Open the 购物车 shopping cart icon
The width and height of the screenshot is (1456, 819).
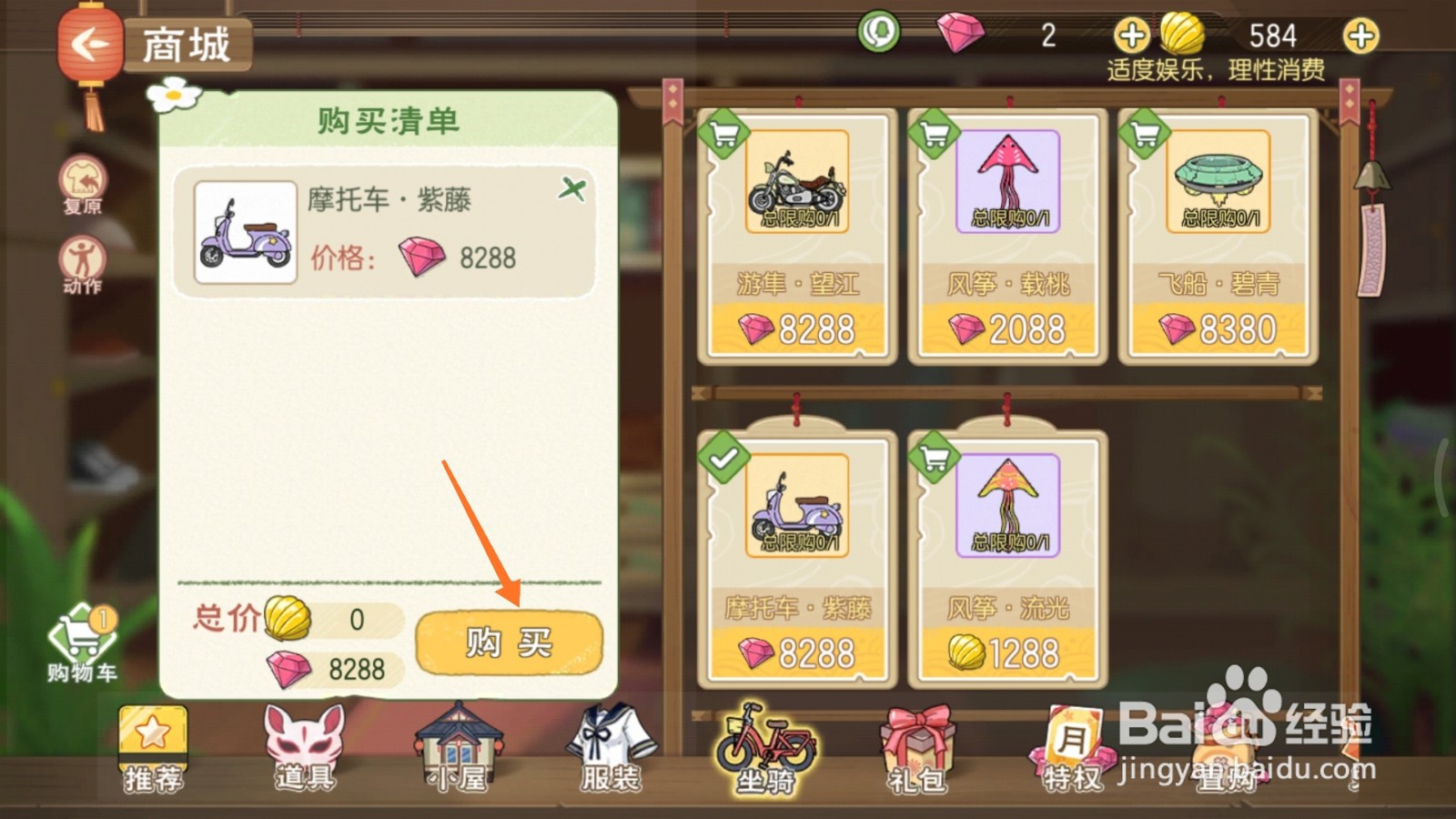(82, 643)
